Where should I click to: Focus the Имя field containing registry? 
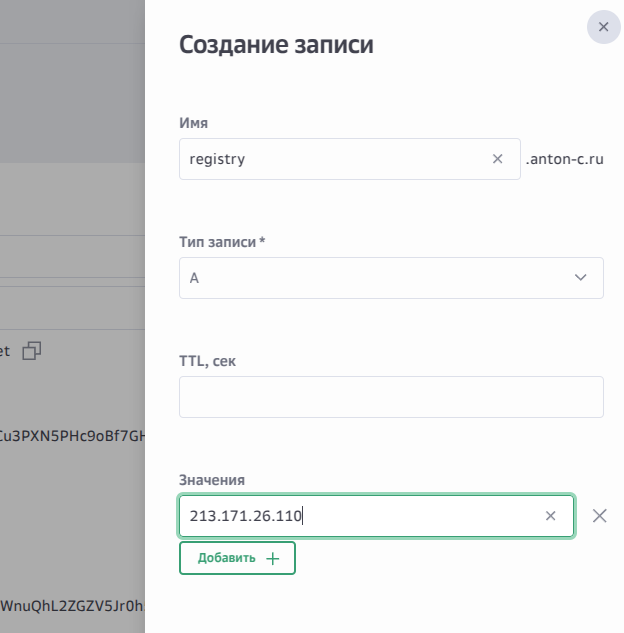click(330, 159)
